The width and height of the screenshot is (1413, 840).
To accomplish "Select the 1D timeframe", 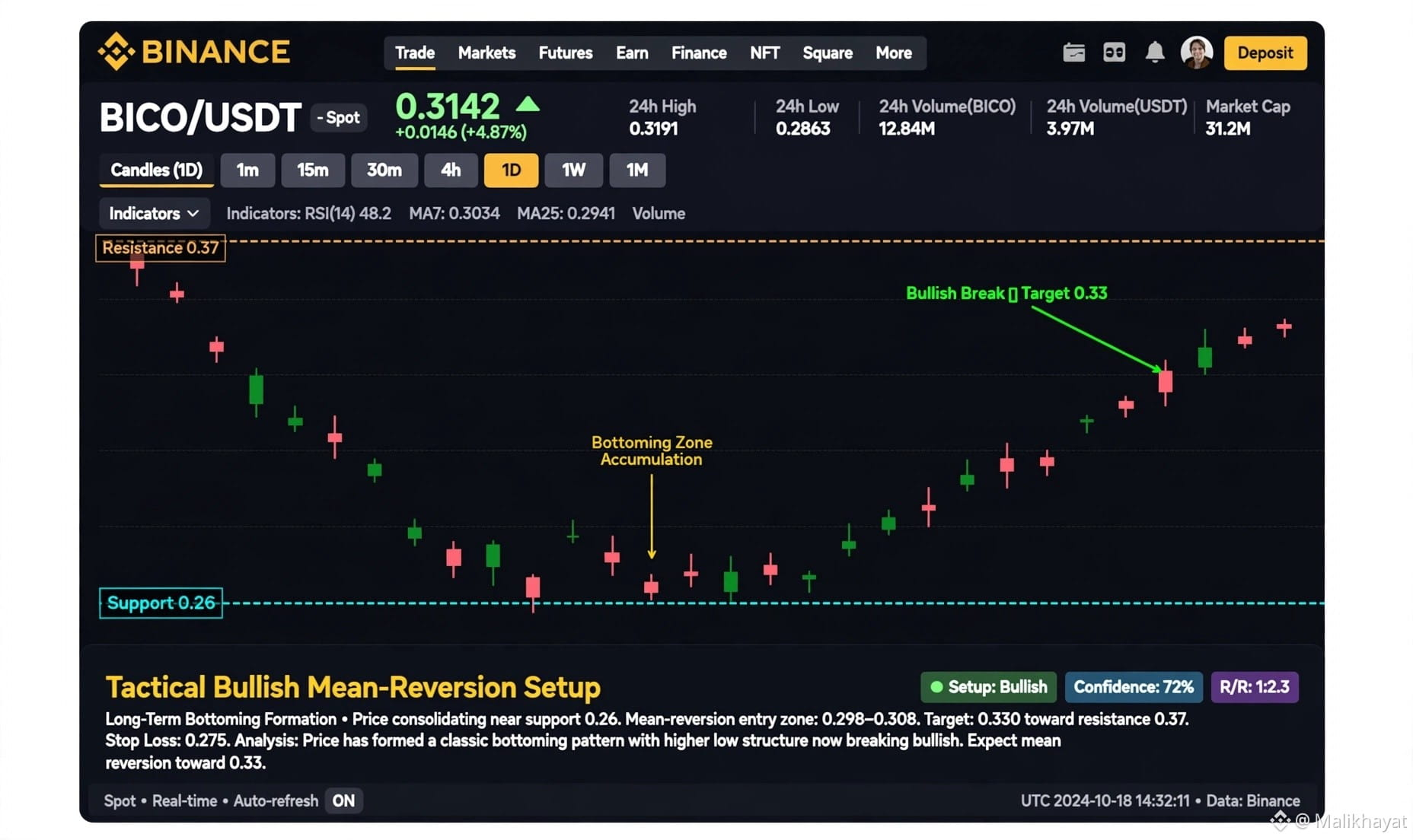I will pyautogui.click(x=511, y=170).
